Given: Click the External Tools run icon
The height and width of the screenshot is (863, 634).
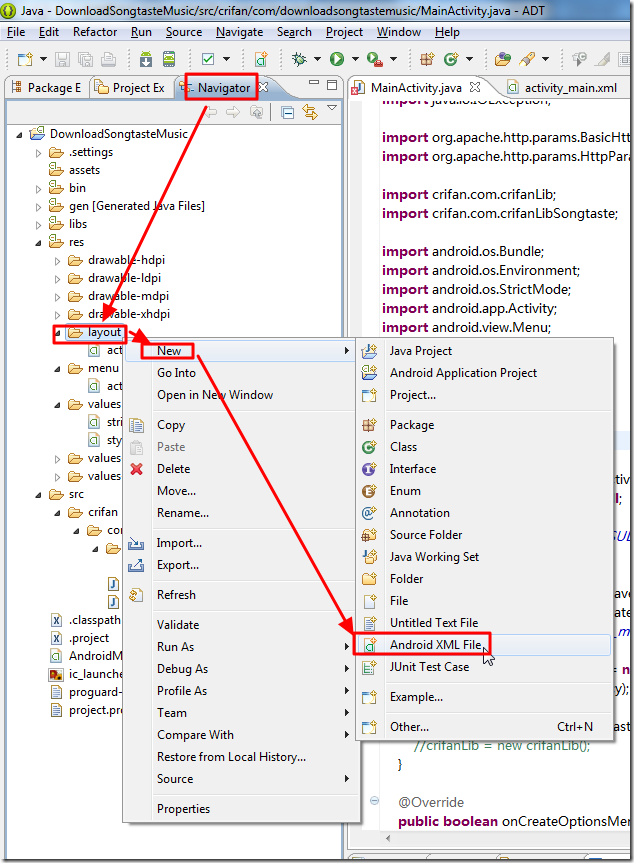Looking at the screenshot, I should [x=374, y=59].
